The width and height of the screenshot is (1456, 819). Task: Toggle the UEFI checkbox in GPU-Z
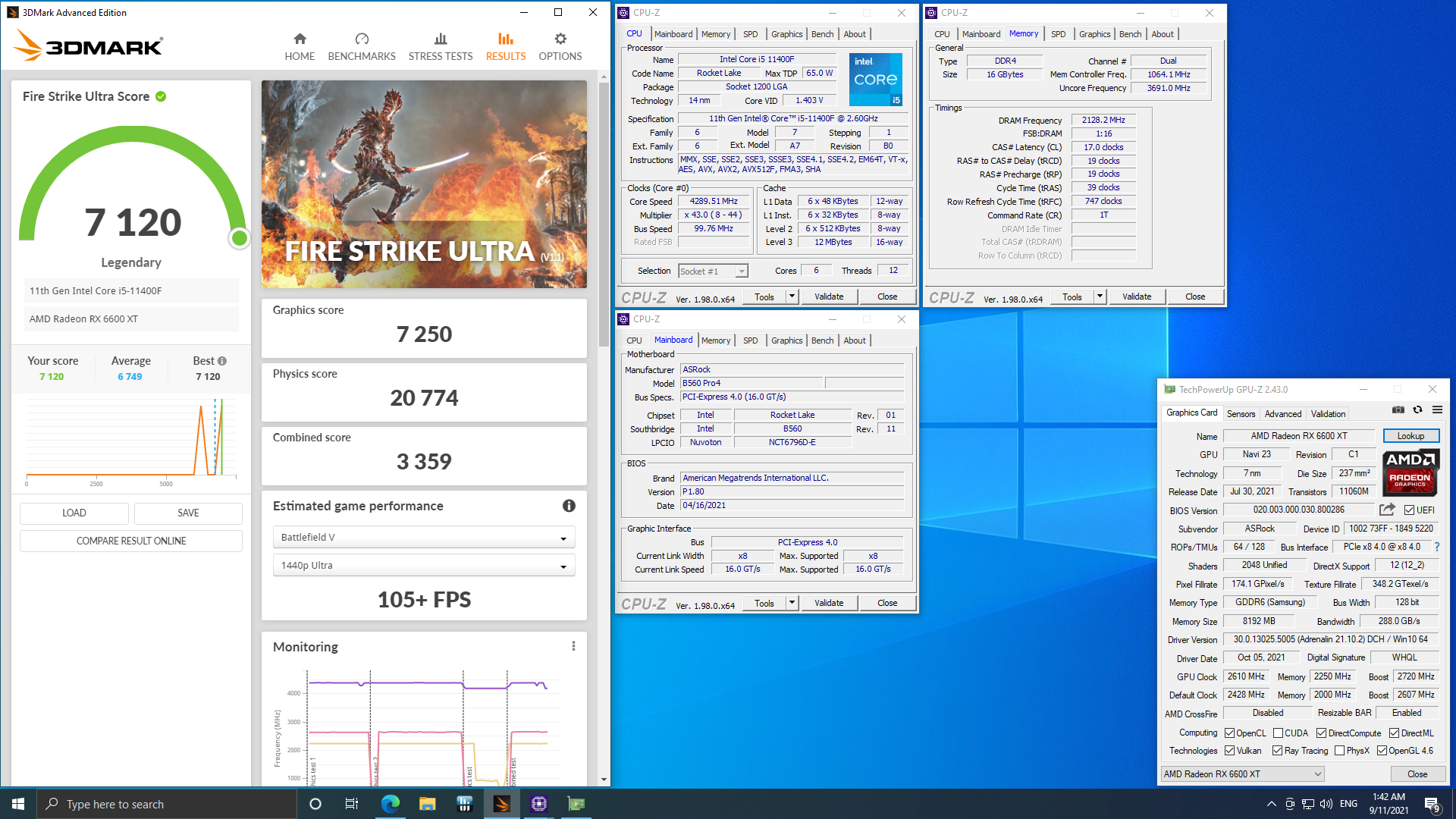1409,510
